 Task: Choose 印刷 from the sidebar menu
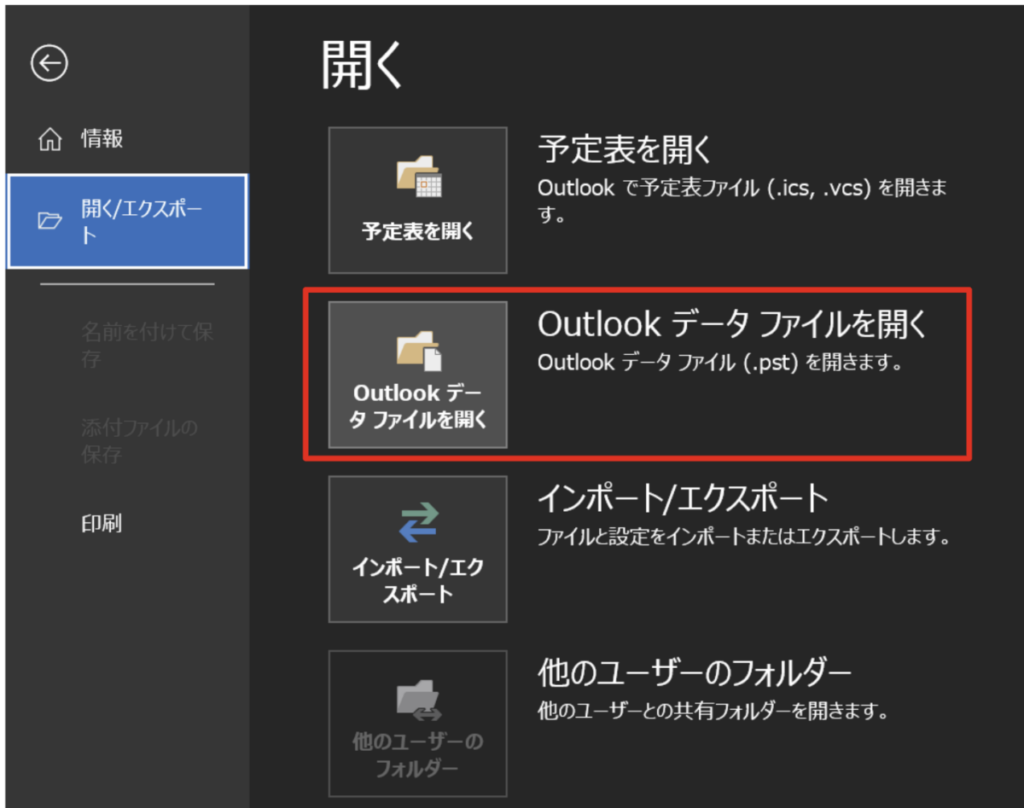[x=102, y=523]
